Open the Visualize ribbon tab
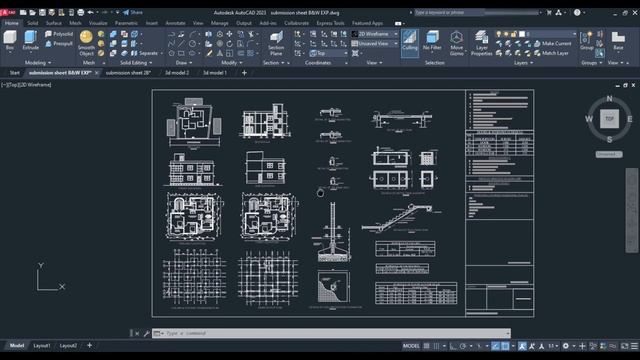640x360 pixels. click(98, 23)
